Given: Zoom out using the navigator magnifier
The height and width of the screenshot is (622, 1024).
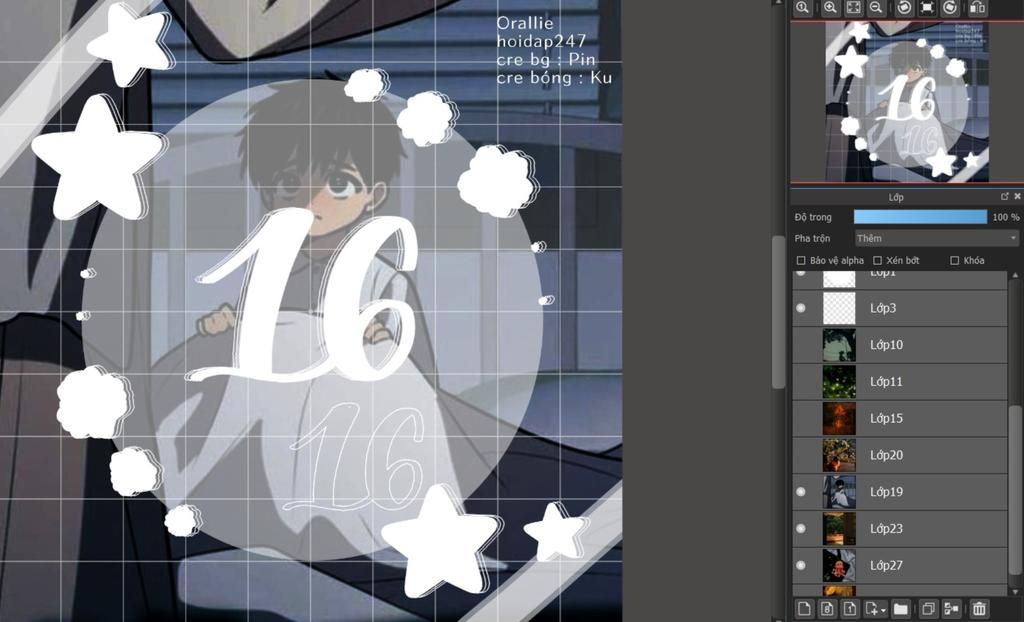Looking at the screenshot, I should [876, 8].
